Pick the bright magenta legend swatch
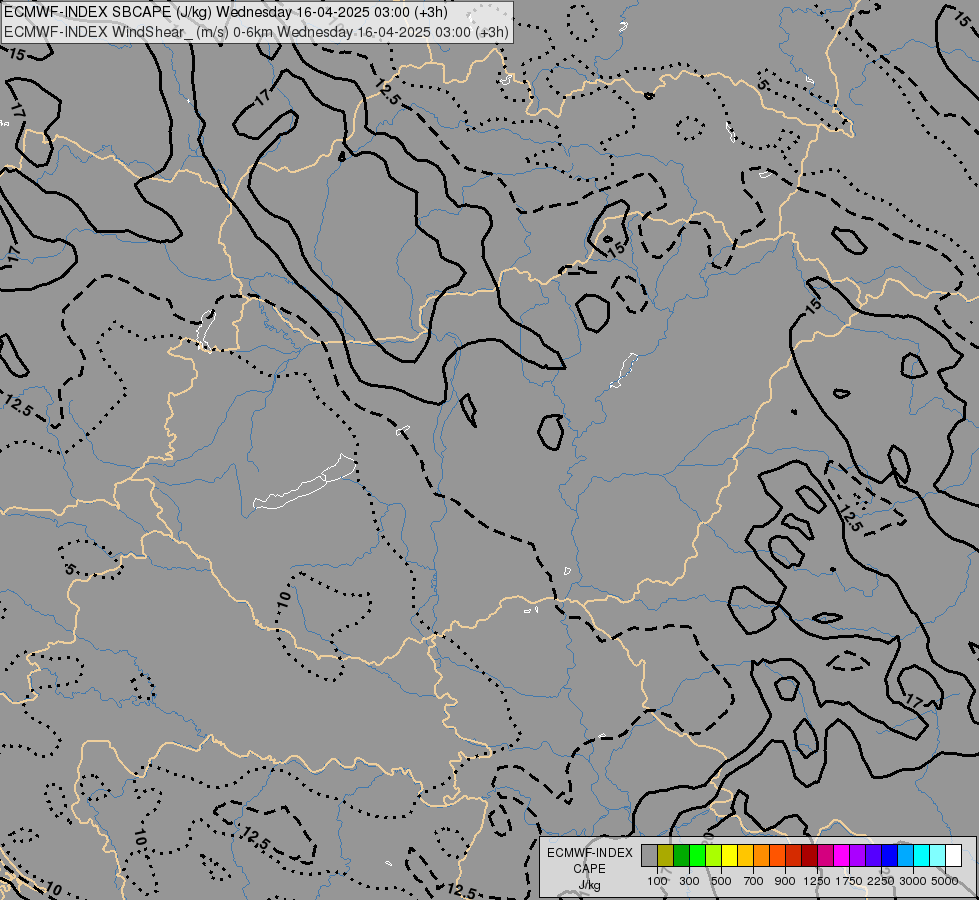Screen dimensions: 979x900 842,856
